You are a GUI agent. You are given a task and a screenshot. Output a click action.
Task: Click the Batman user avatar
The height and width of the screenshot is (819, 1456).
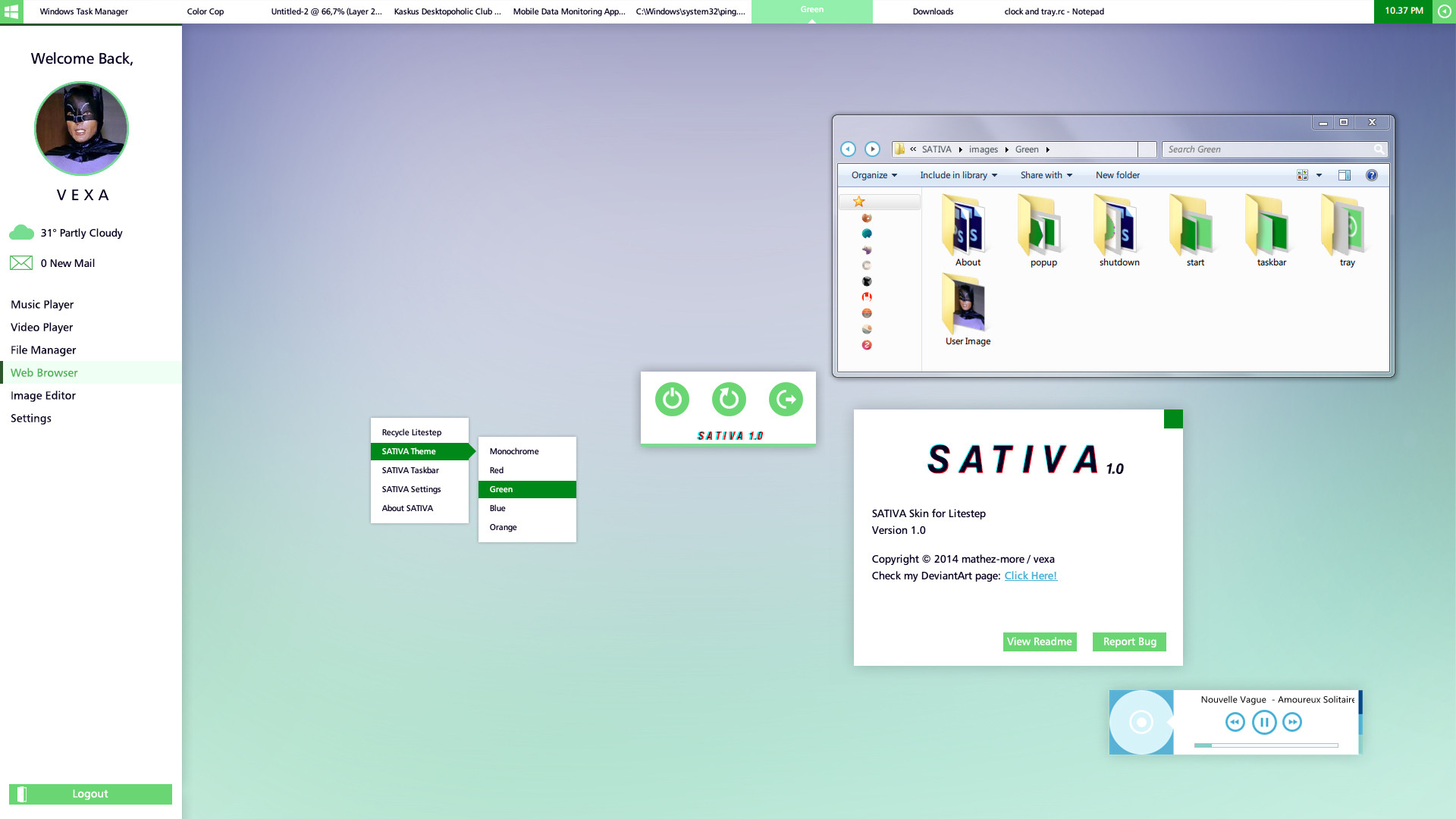81,129
